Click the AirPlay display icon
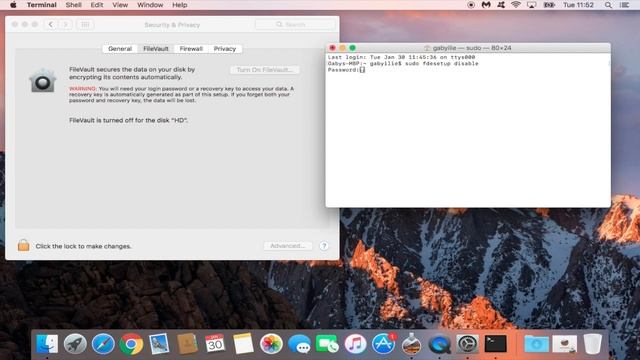640x360 pixels. pos(531,5)
